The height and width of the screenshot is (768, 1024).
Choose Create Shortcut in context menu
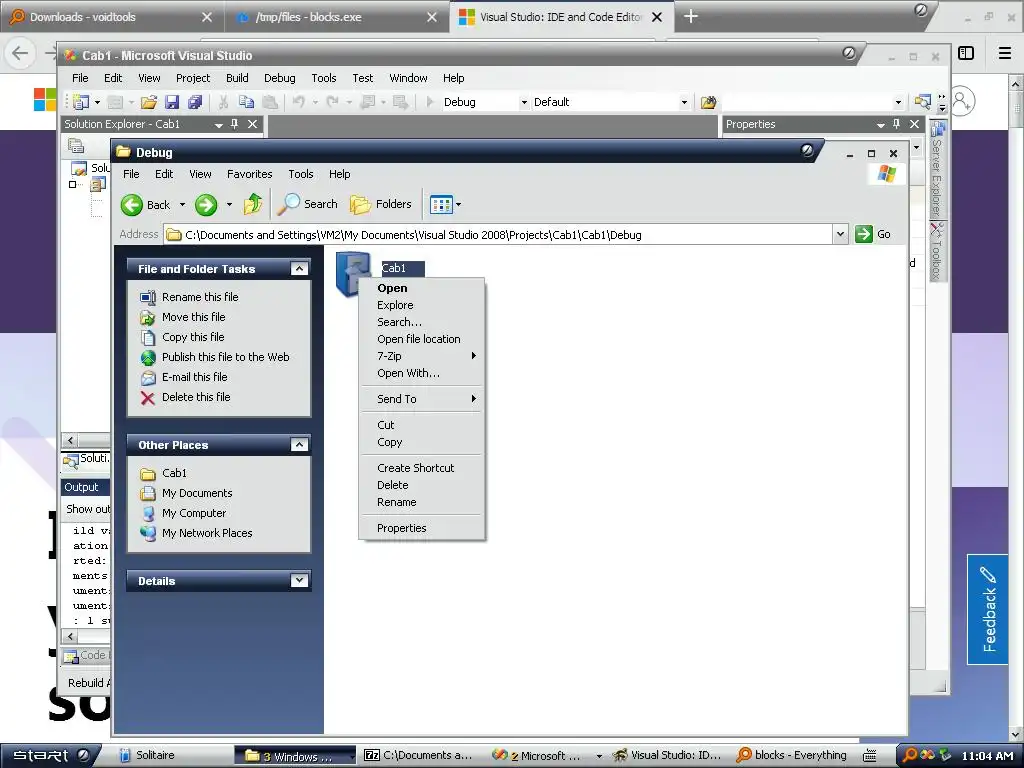tap(422, 468)
